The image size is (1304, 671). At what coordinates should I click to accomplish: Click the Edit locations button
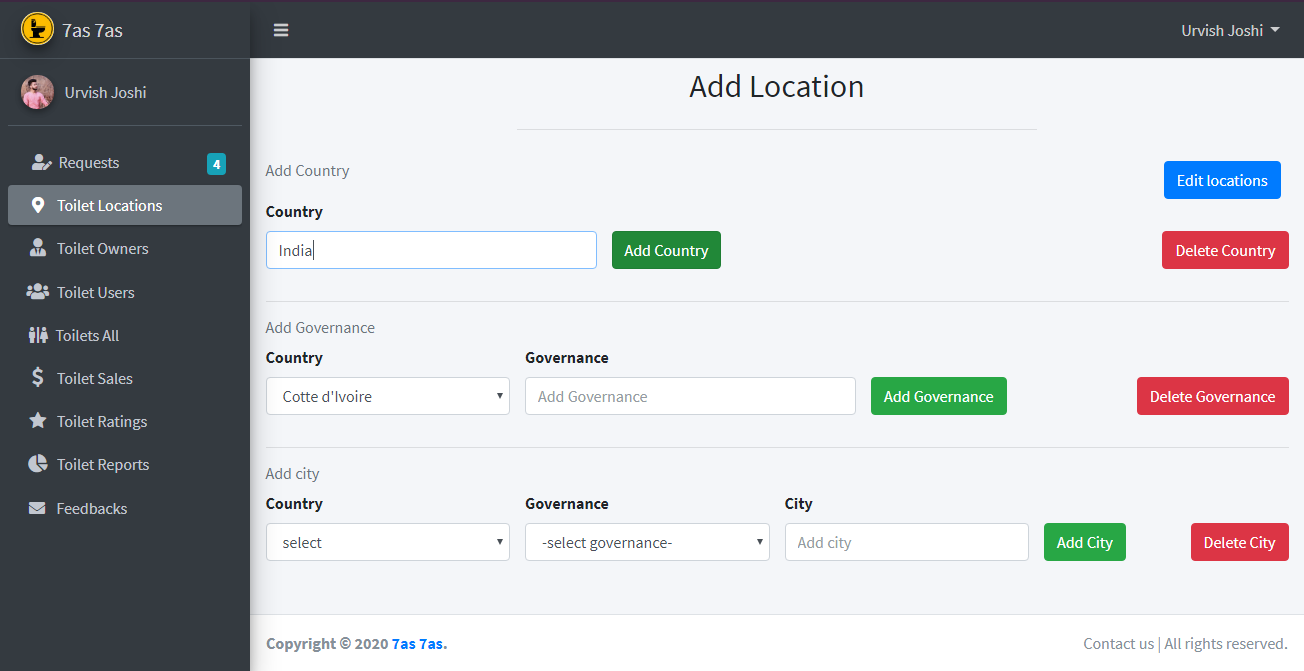1222,180
